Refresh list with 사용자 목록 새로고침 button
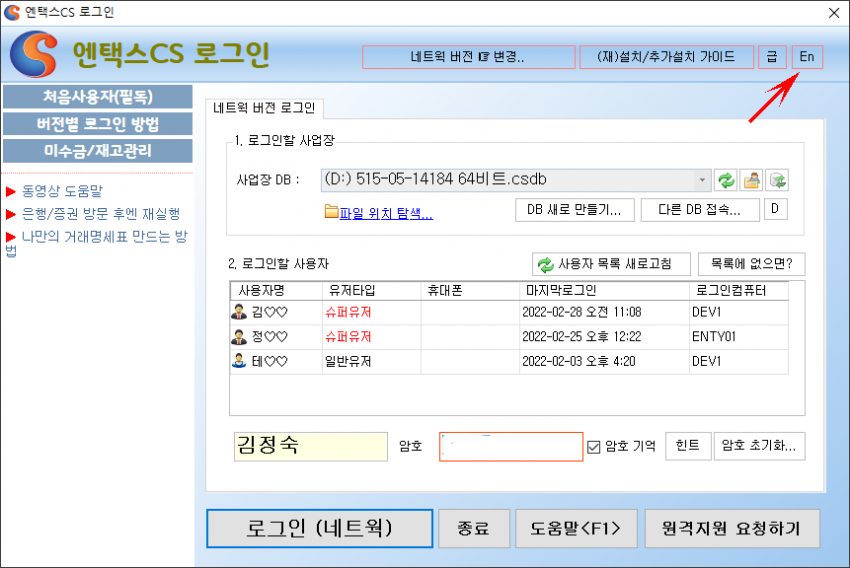The width and height of the screenshot is (850, 568). [611, 264]
